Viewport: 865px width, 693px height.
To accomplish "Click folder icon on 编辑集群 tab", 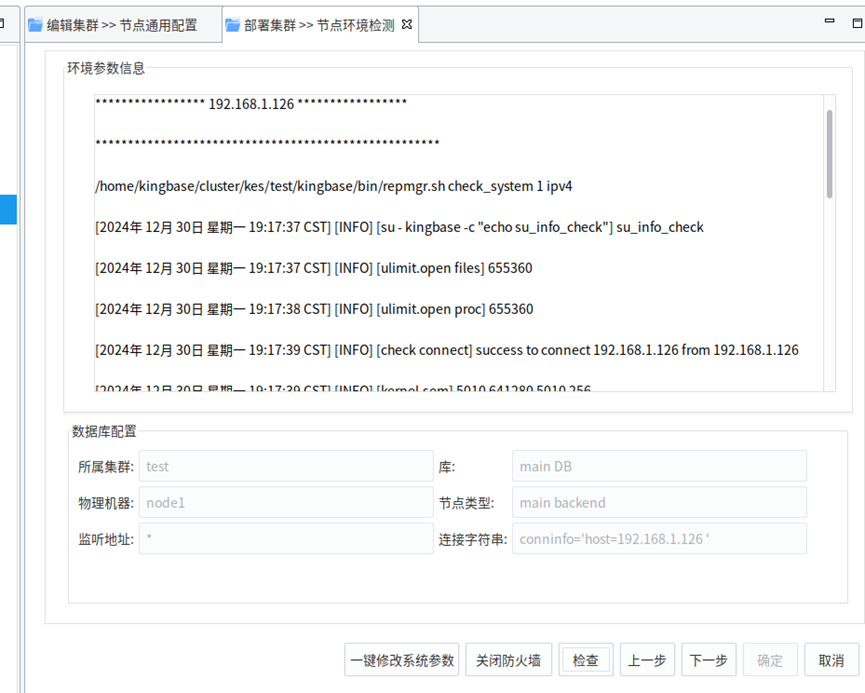I will pos(35,25).
